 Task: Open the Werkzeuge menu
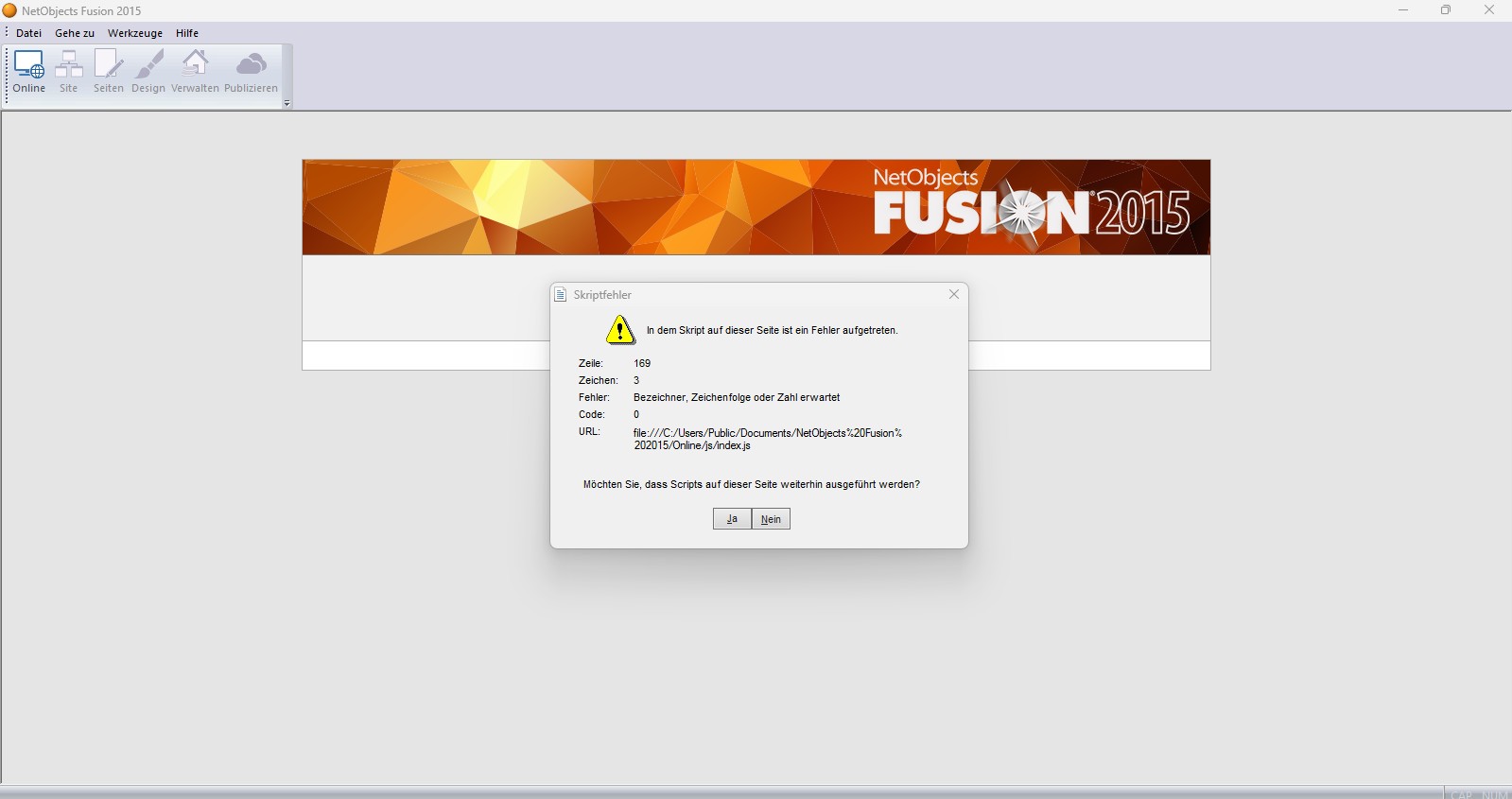pyautogui.click(x=135, y=33)
